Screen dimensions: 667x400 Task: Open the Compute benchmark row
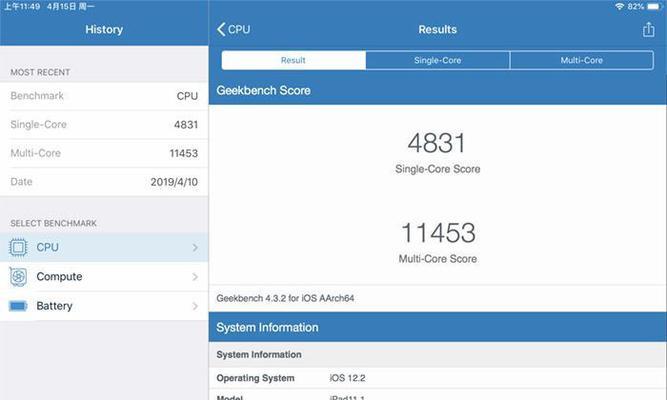click(x=104, y=277)
